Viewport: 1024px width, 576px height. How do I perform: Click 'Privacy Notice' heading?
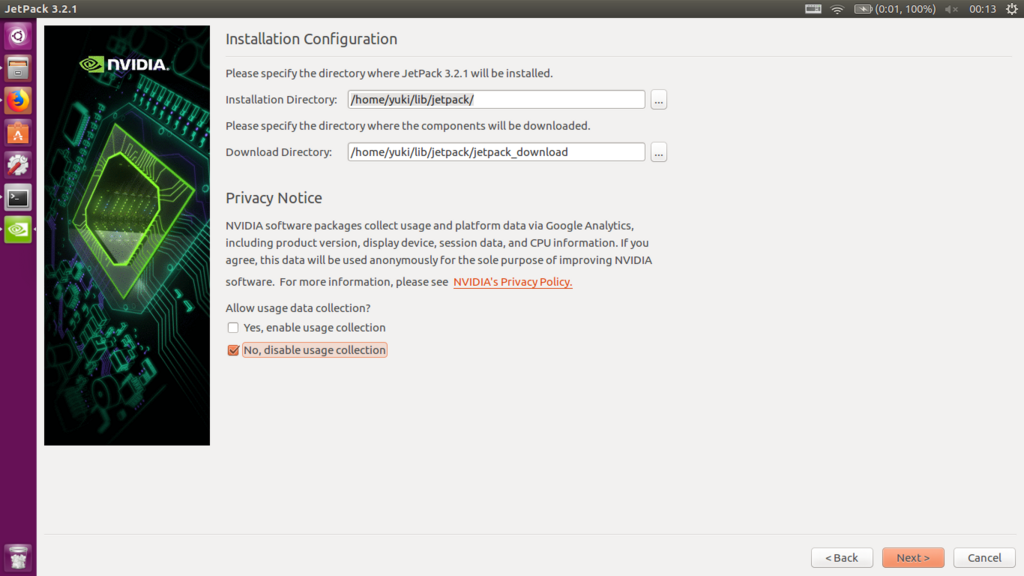pos(274,198)
